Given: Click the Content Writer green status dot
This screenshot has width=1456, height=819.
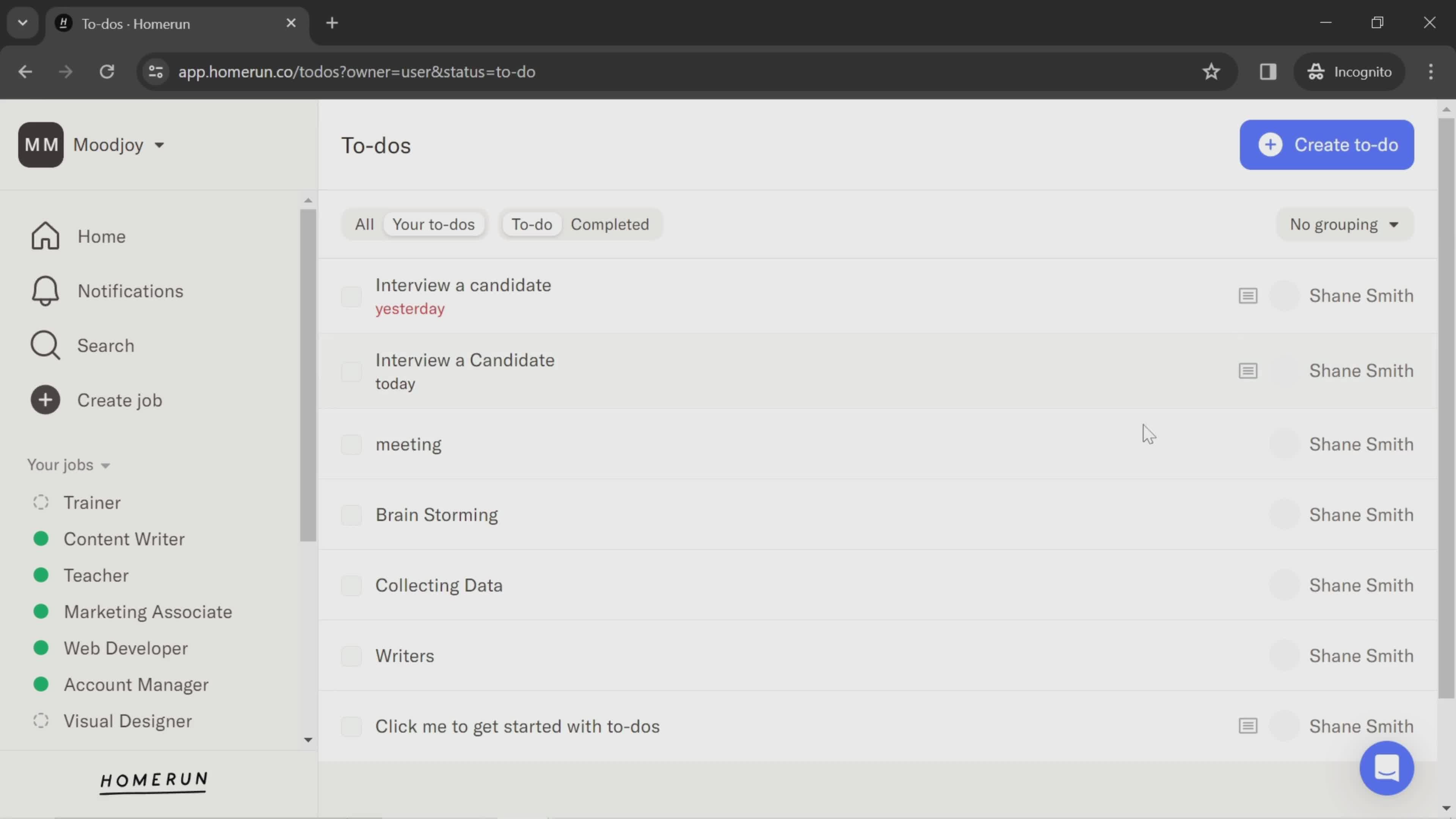Looking at the screenshot, I should [41, 538].
